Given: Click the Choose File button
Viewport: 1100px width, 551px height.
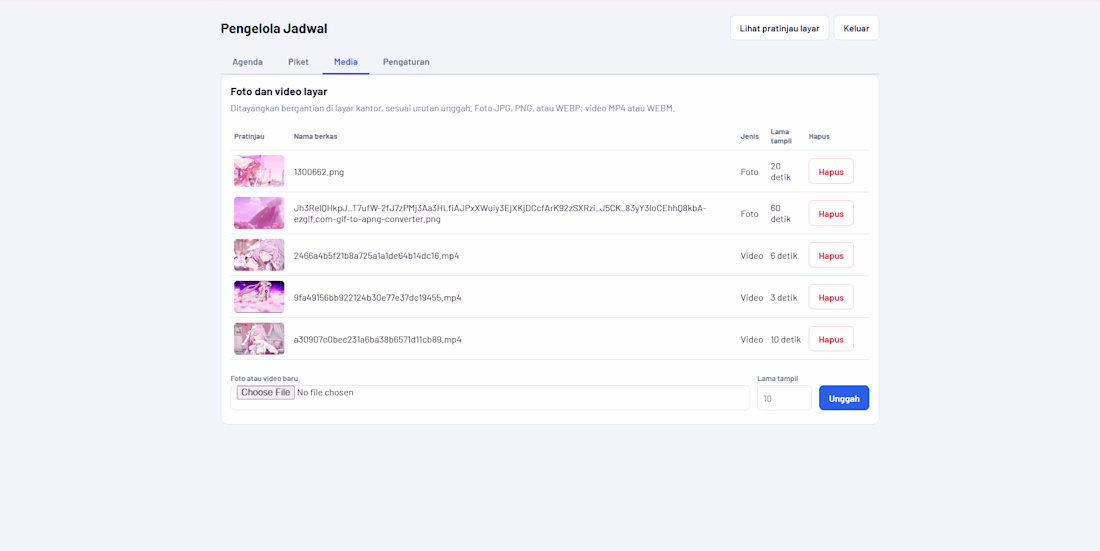Looking at the screenshot, I should click(265, 392).
